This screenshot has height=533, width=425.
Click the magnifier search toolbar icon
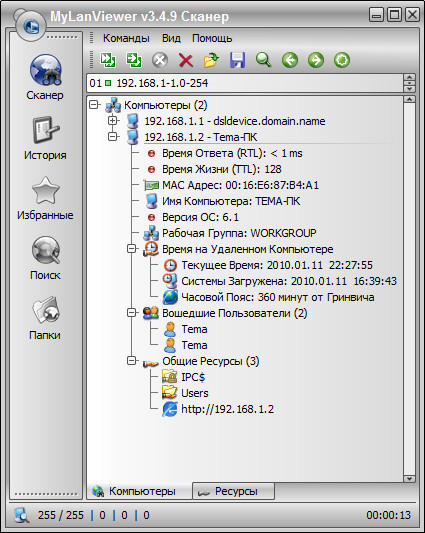[x=264, y=60]
